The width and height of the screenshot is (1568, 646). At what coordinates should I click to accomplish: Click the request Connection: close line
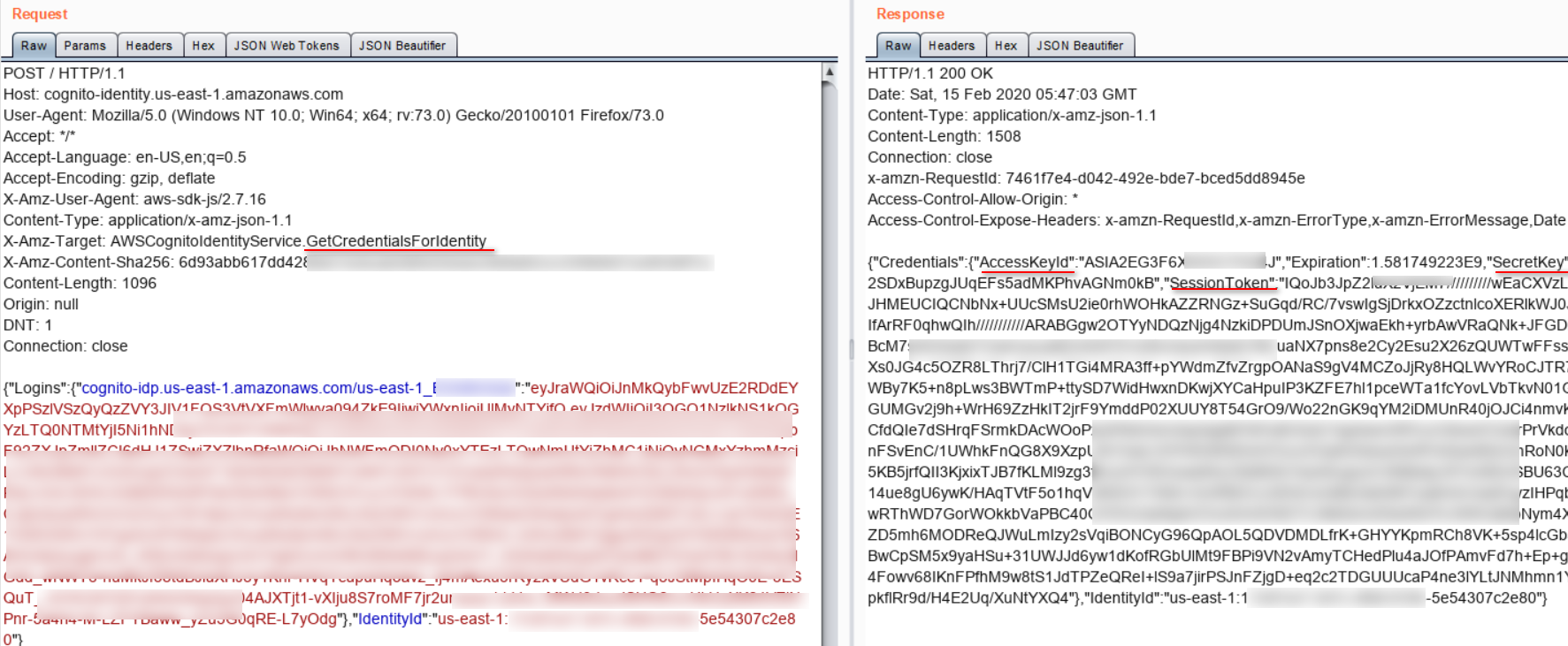[65, 346]
